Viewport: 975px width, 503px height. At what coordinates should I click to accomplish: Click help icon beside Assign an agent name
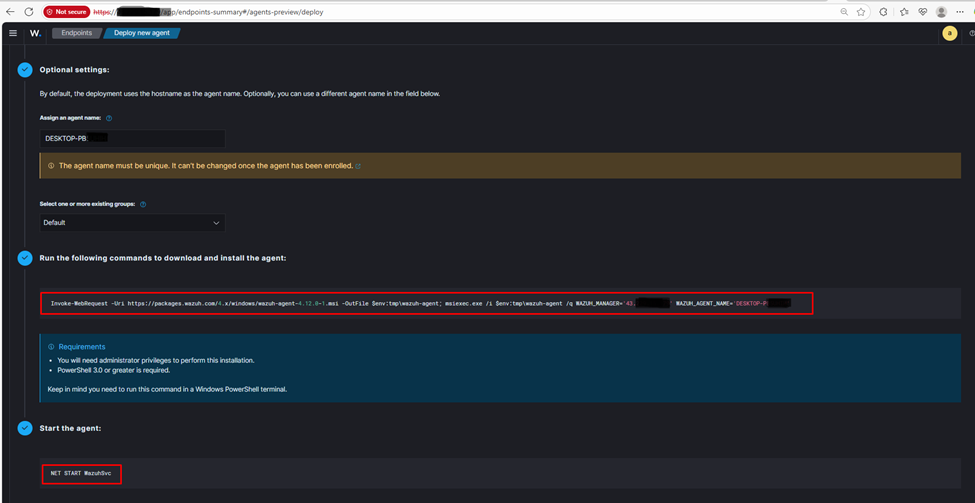coord(109,118)
